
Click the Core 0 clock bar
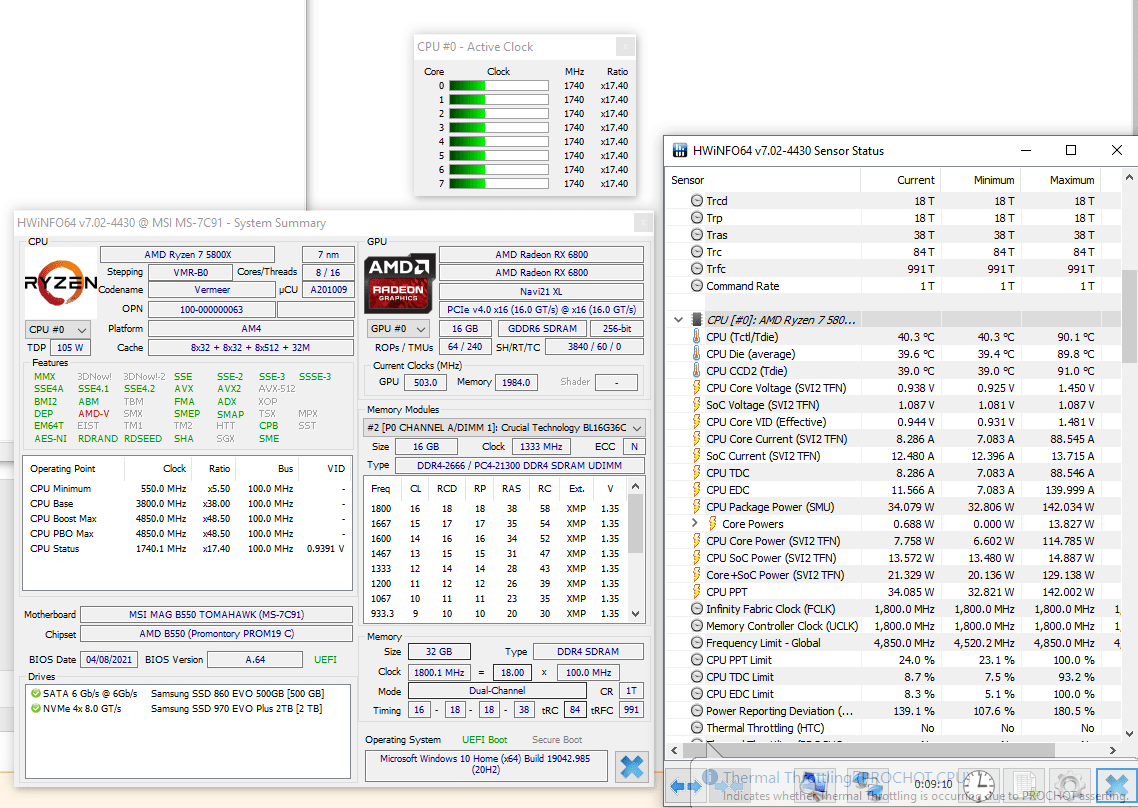click(499, 86)
